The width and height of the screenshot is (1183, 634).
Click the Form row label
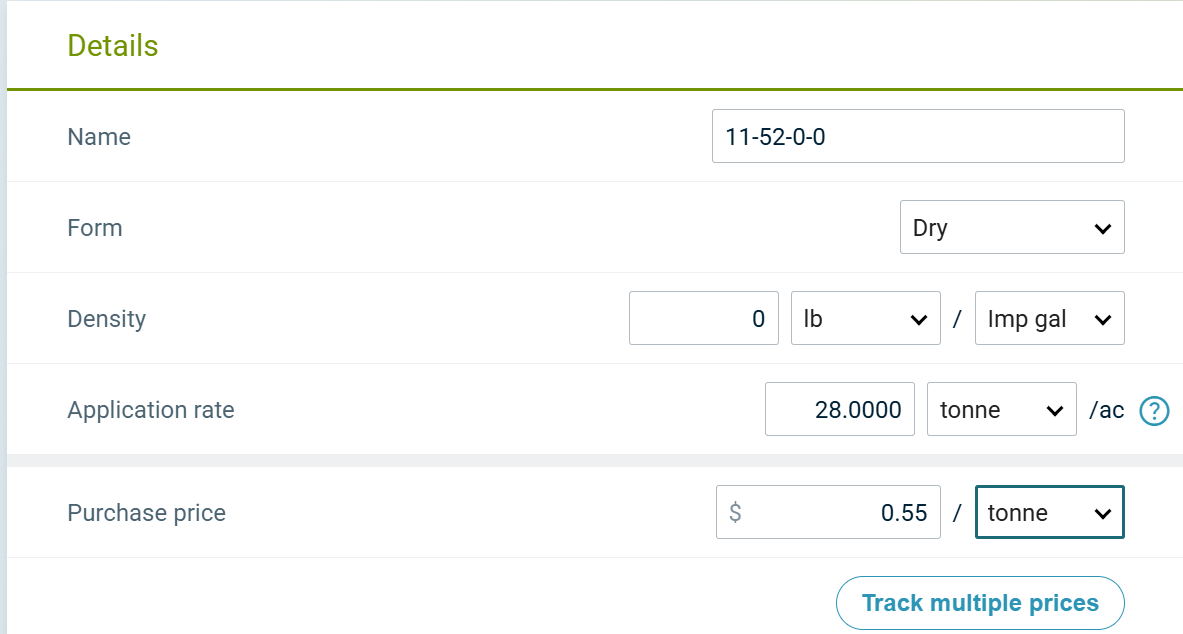pos(95,228)
